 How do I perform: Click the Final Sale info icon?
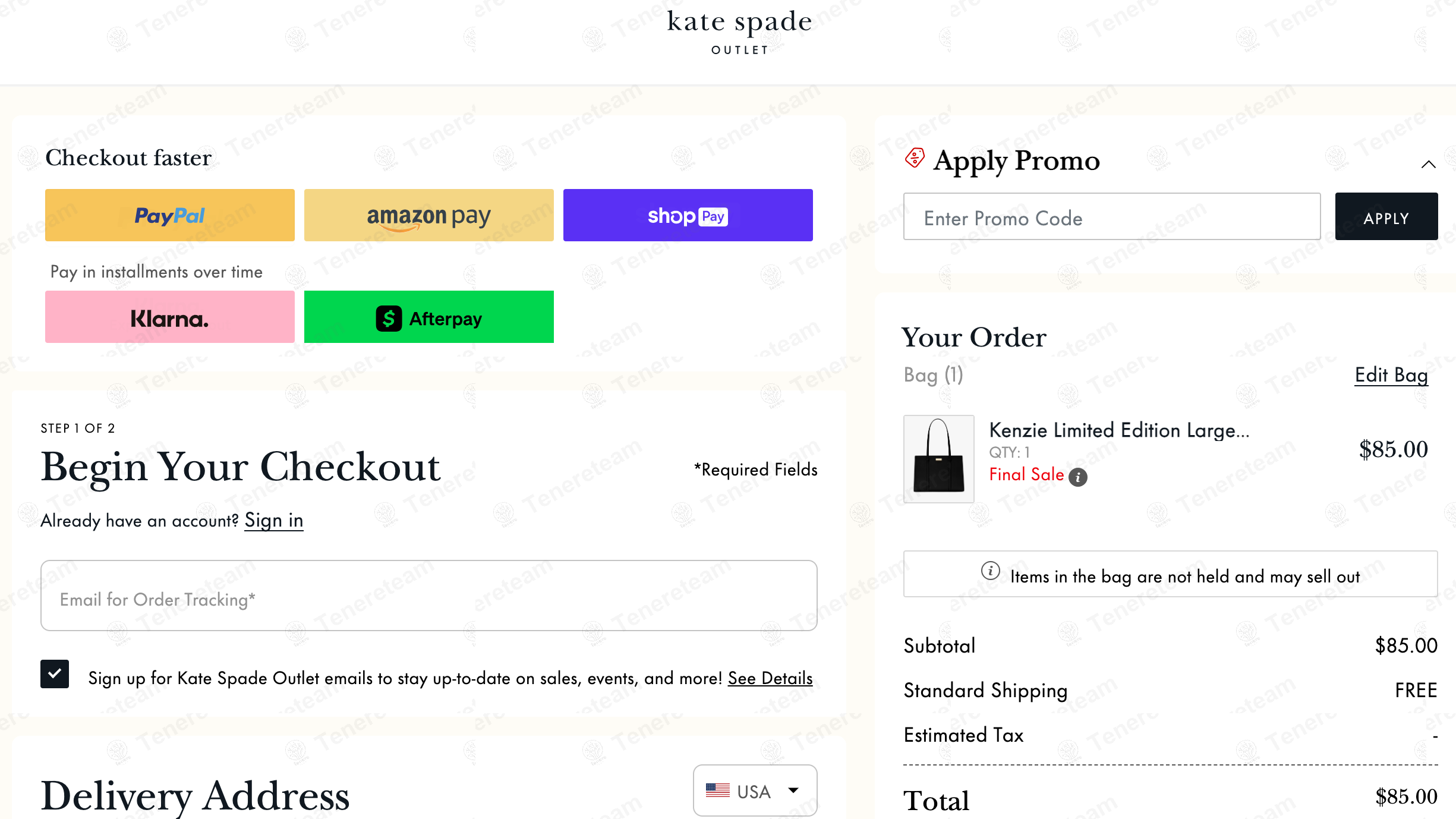point(1079,477)
